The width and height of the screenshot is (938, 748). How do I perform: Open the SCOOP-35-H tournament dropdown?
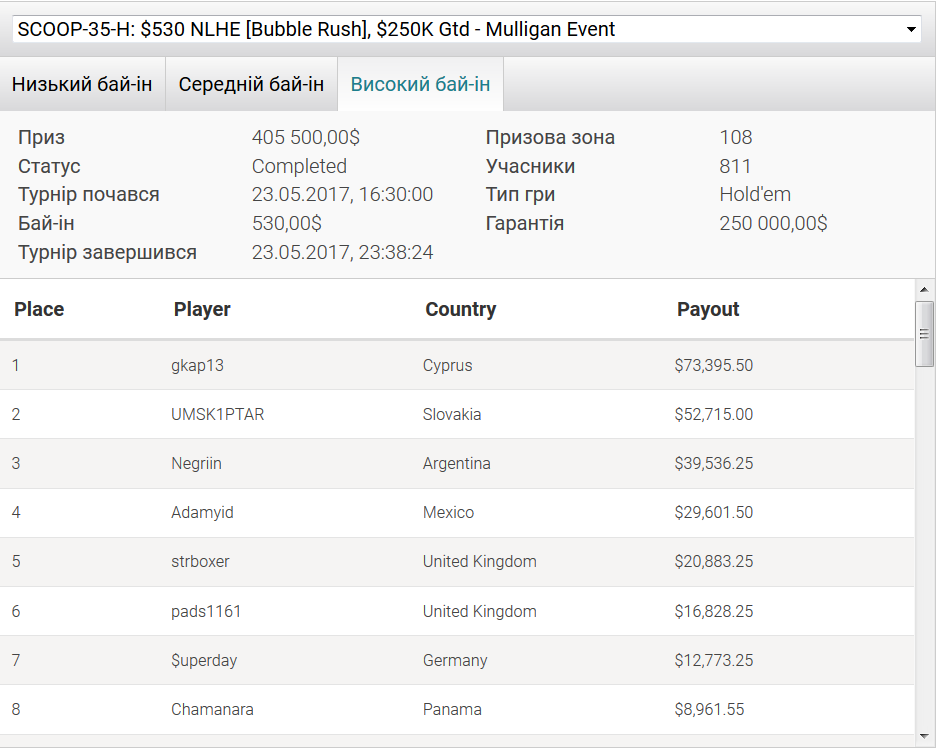(467, 30)
